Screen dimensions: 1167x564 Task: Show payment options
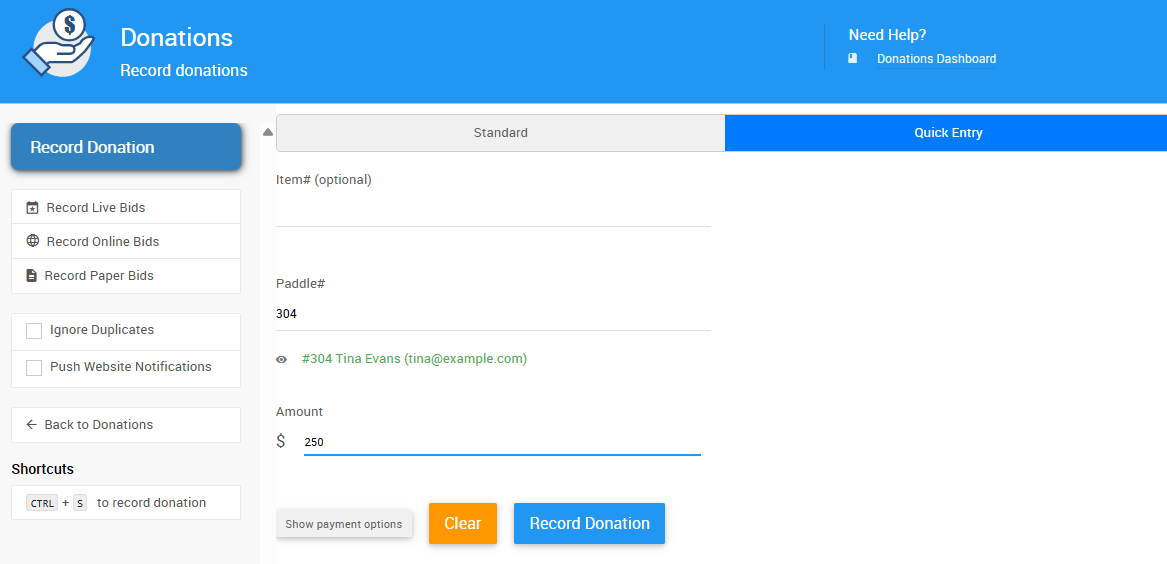(344, 524)
